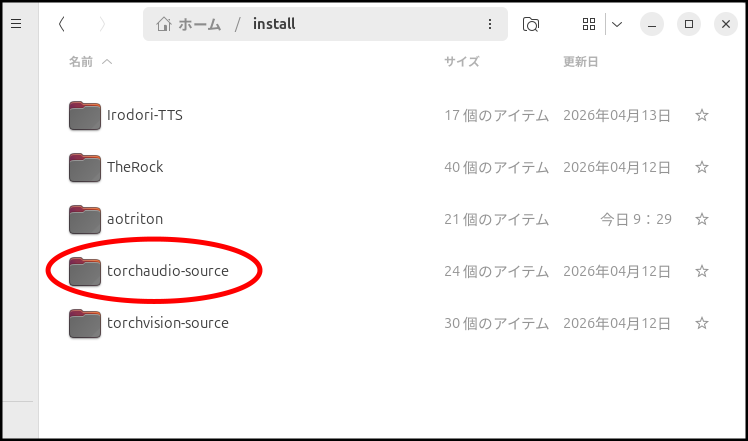Open the Irodori-TTS folder icon
This screenshot has height=441, width=748.
[85, 115]
